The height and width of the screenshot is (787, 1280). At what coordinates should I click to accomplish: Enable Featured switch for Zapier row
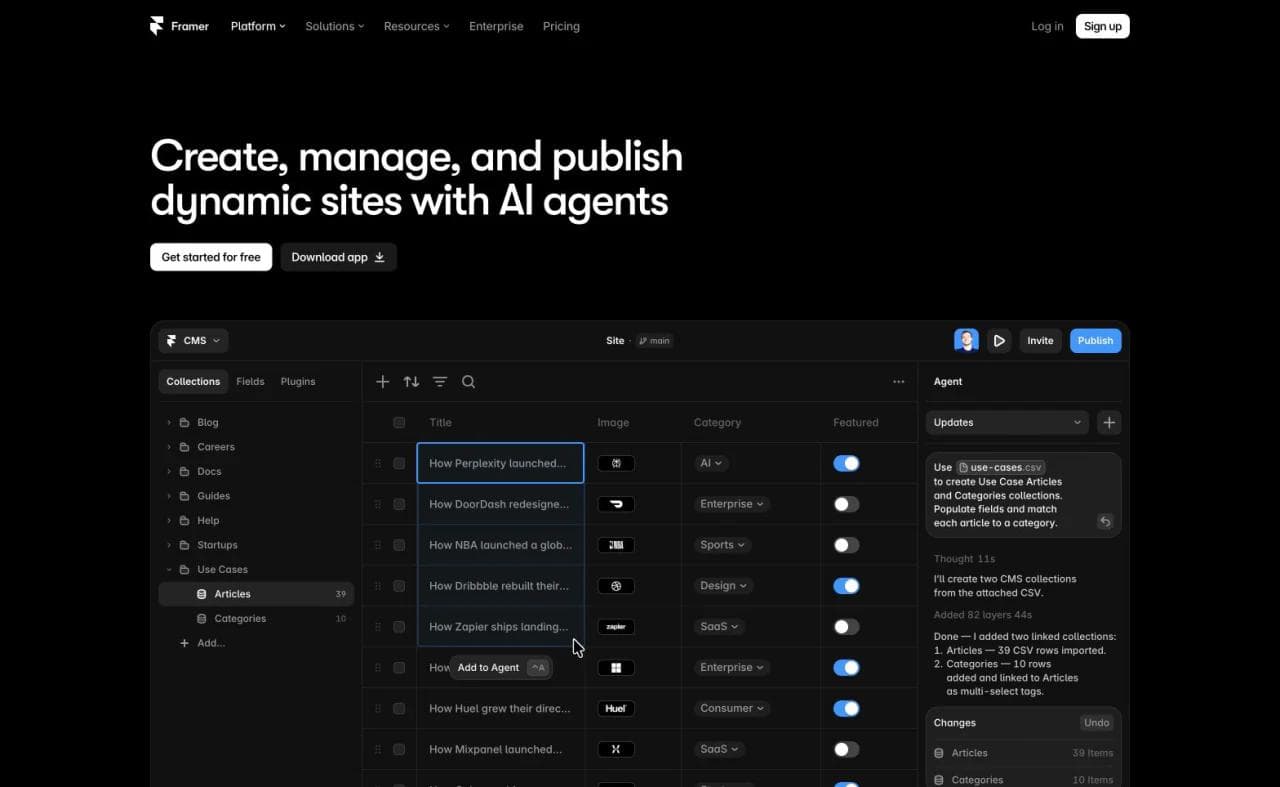[846, 627]
